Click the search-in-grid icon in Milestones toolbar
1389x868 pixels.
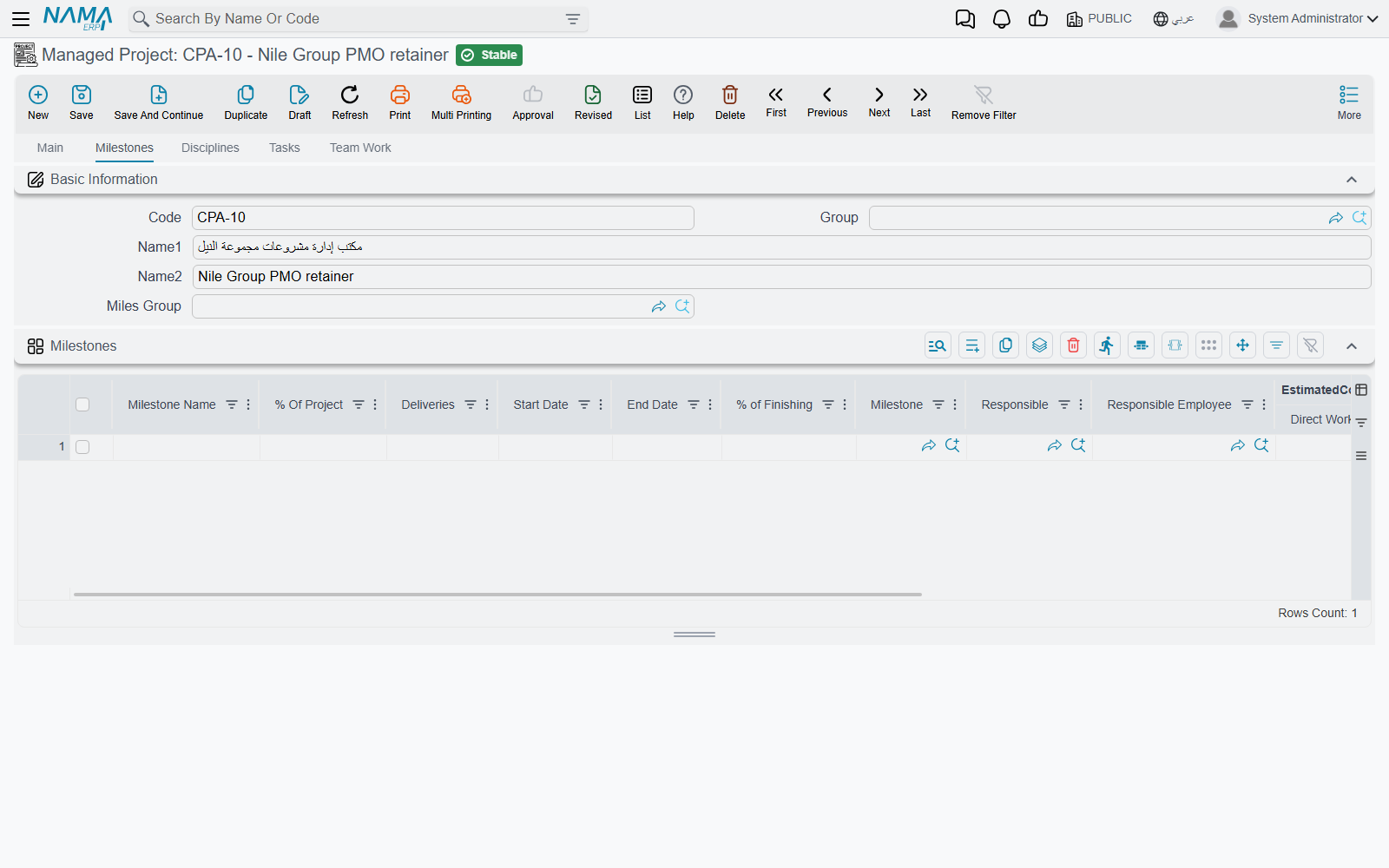[938, 345]
